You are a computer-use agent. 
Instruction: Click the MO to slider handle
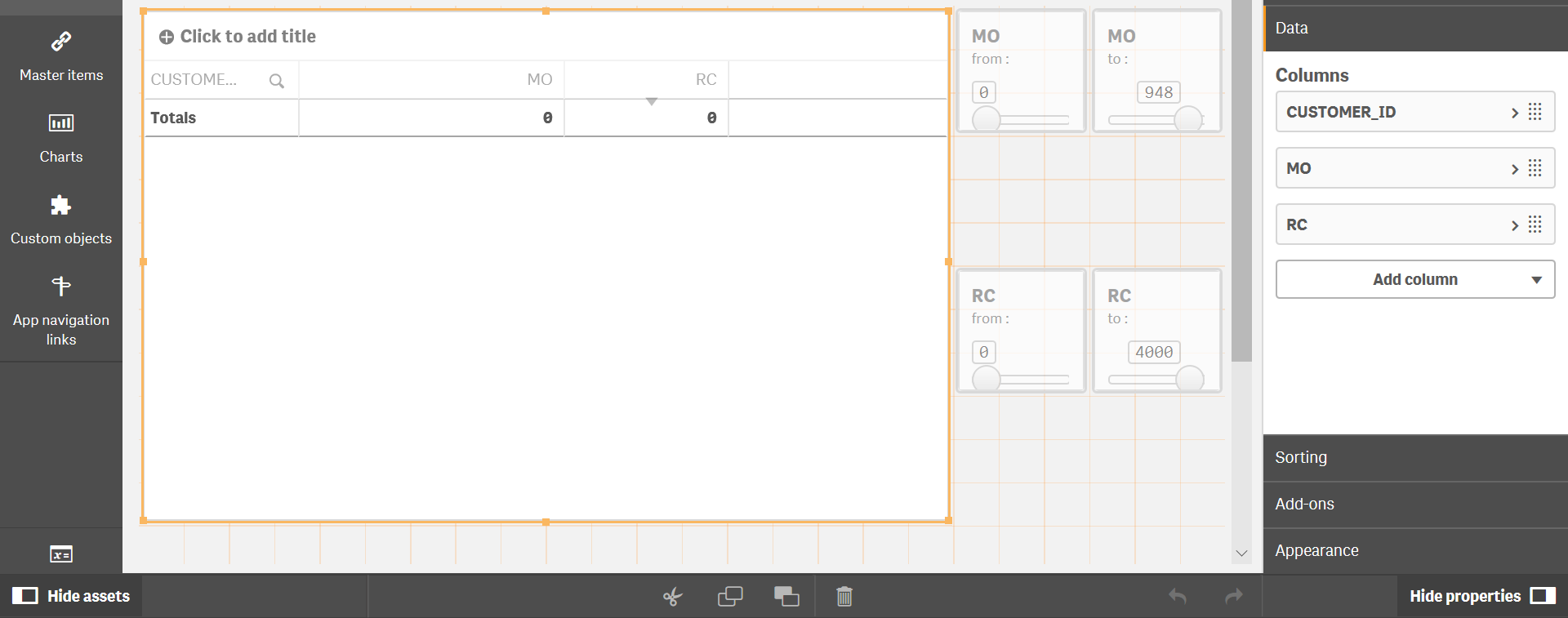pyautogui.click(x=1188, y=120)
